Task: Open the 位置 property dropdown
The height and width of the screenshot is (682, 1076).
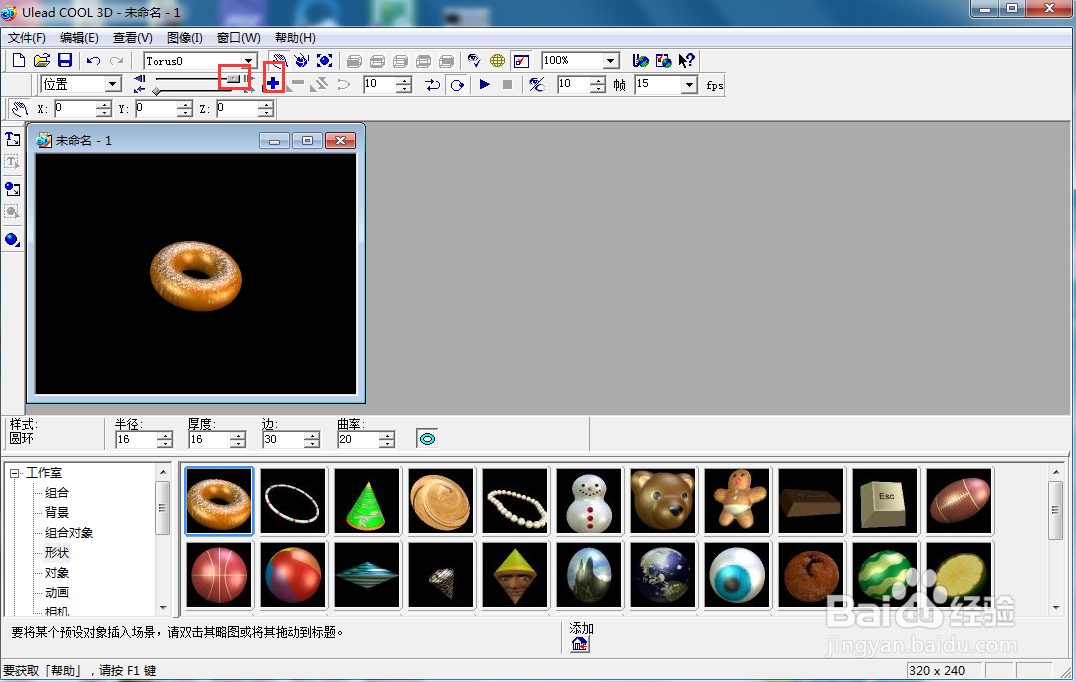Action: pos(113,84)
